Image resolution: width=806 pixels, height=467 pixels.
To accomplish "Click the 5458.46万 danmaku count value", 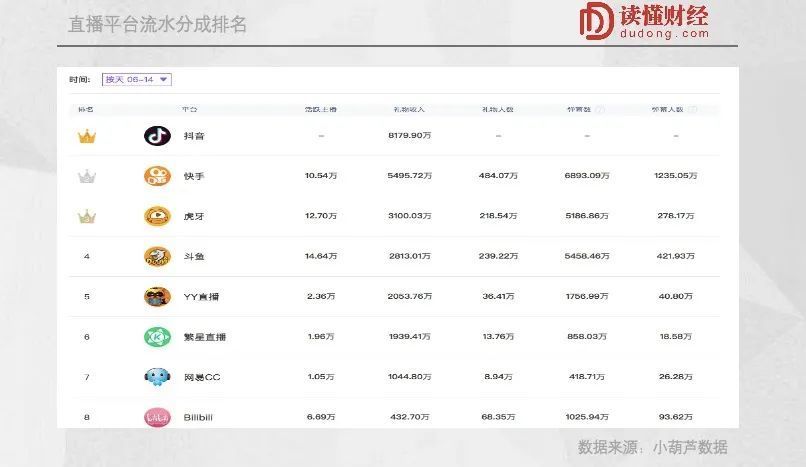I will [587, 256].
